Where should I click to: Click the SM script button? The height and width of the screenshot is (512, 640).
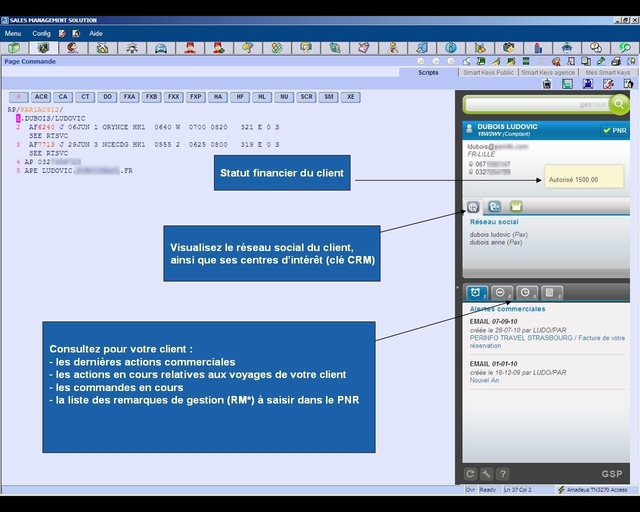tap(328, 97)
